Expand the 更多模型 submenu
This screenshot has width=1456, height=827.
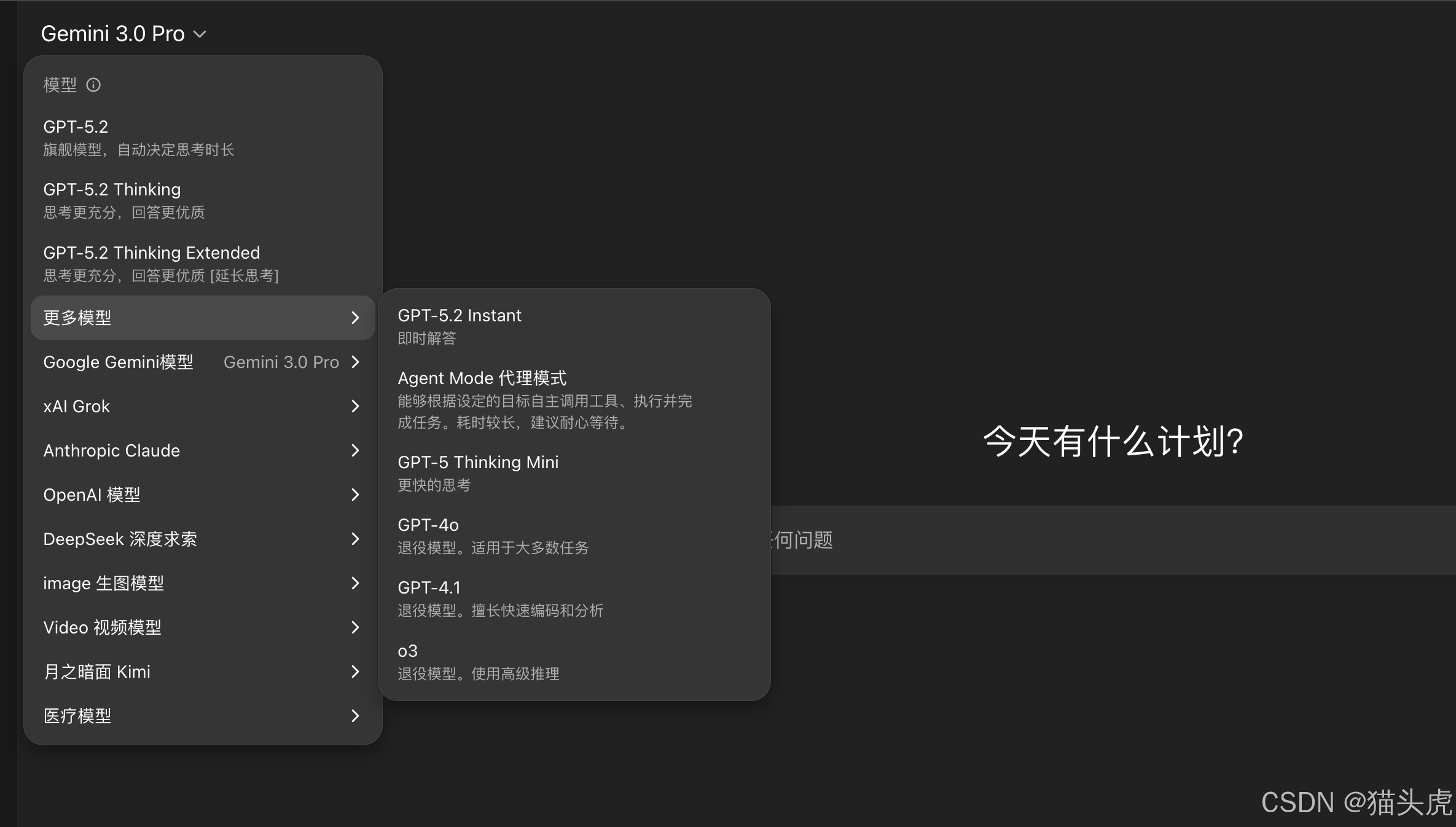pyautogui.click(x=202, y=318)
